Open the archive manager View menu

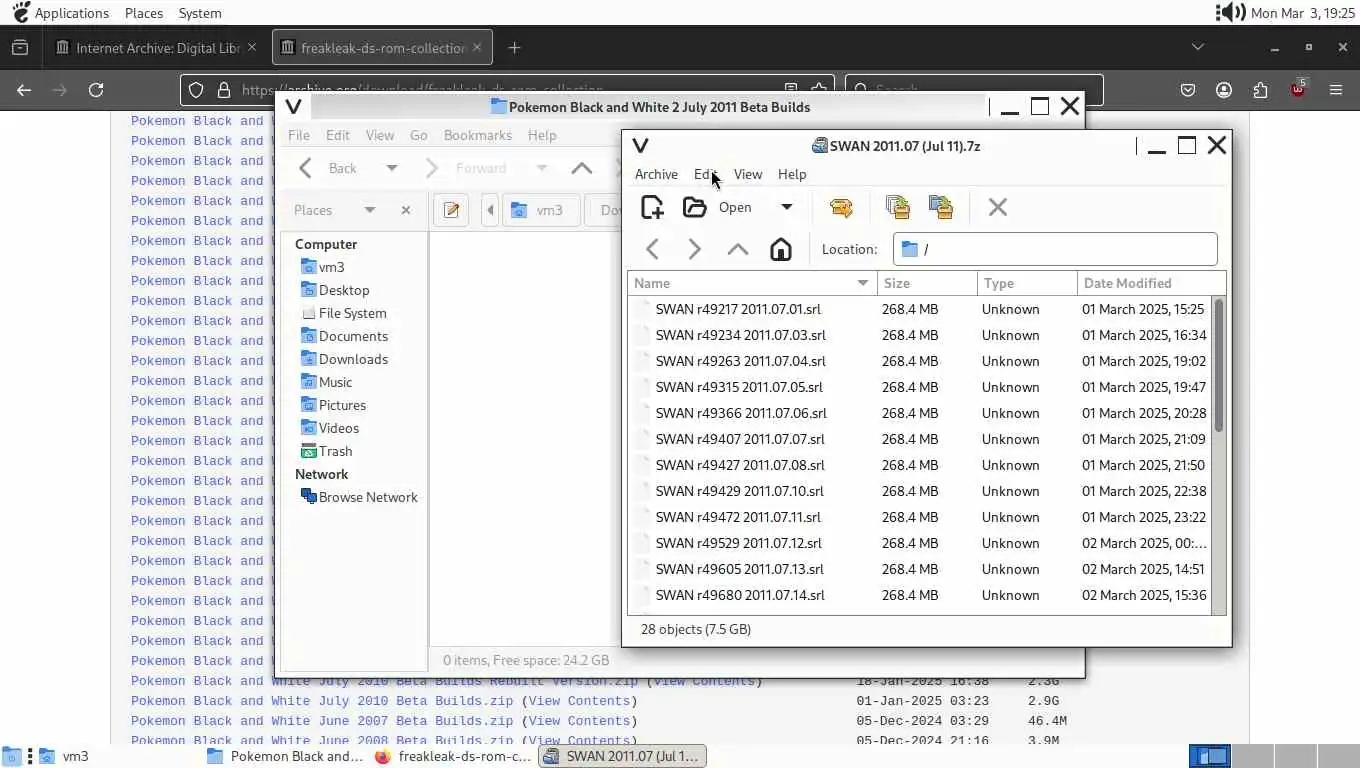click(x=748, y=174)
